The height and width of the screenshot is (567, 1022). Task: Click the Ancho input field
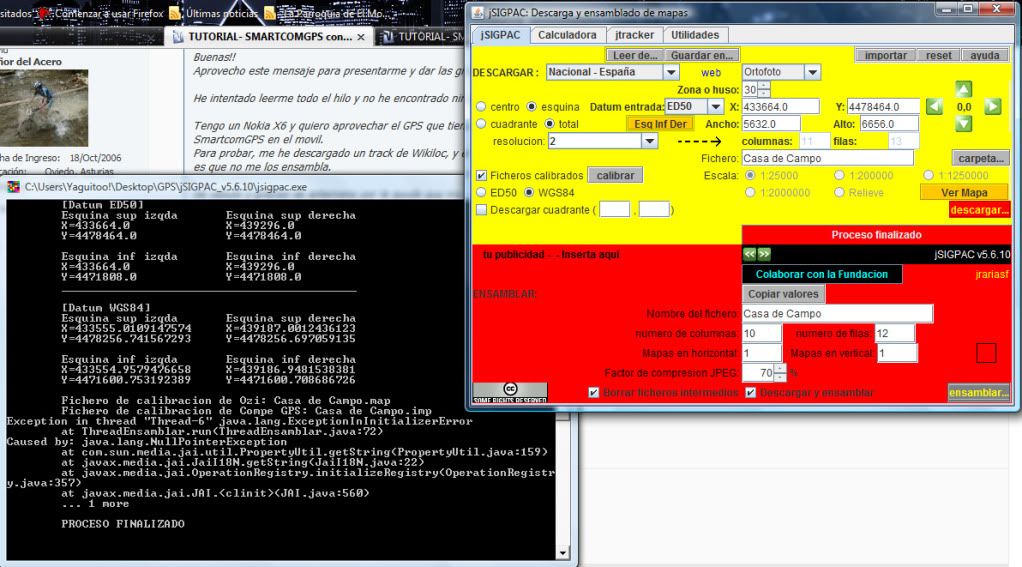tap(770, 124)
